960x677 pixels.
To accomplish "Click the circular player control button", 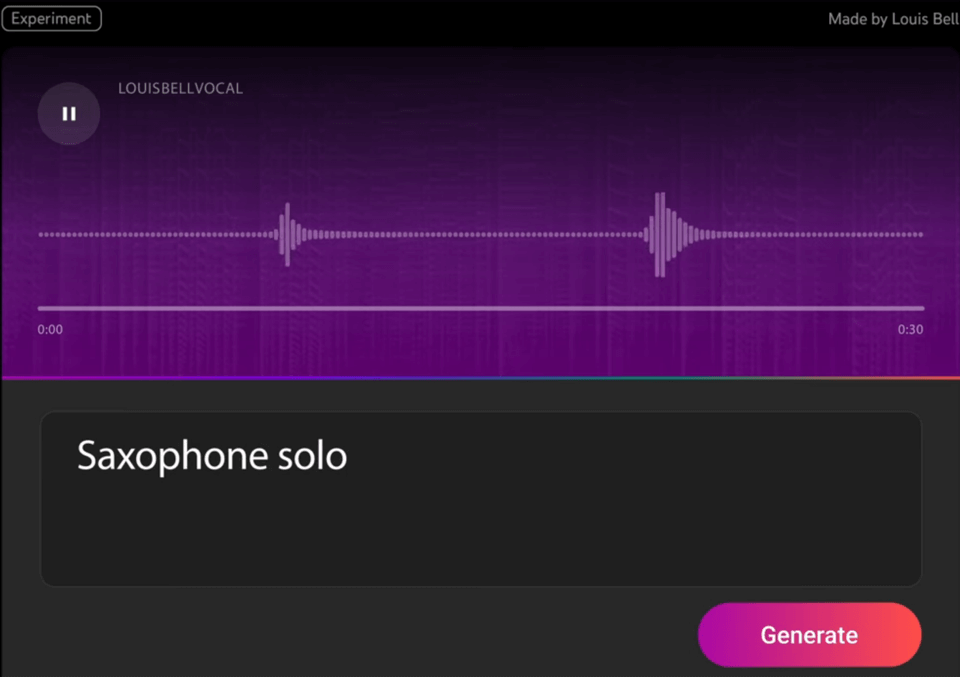I will [68, 113].
